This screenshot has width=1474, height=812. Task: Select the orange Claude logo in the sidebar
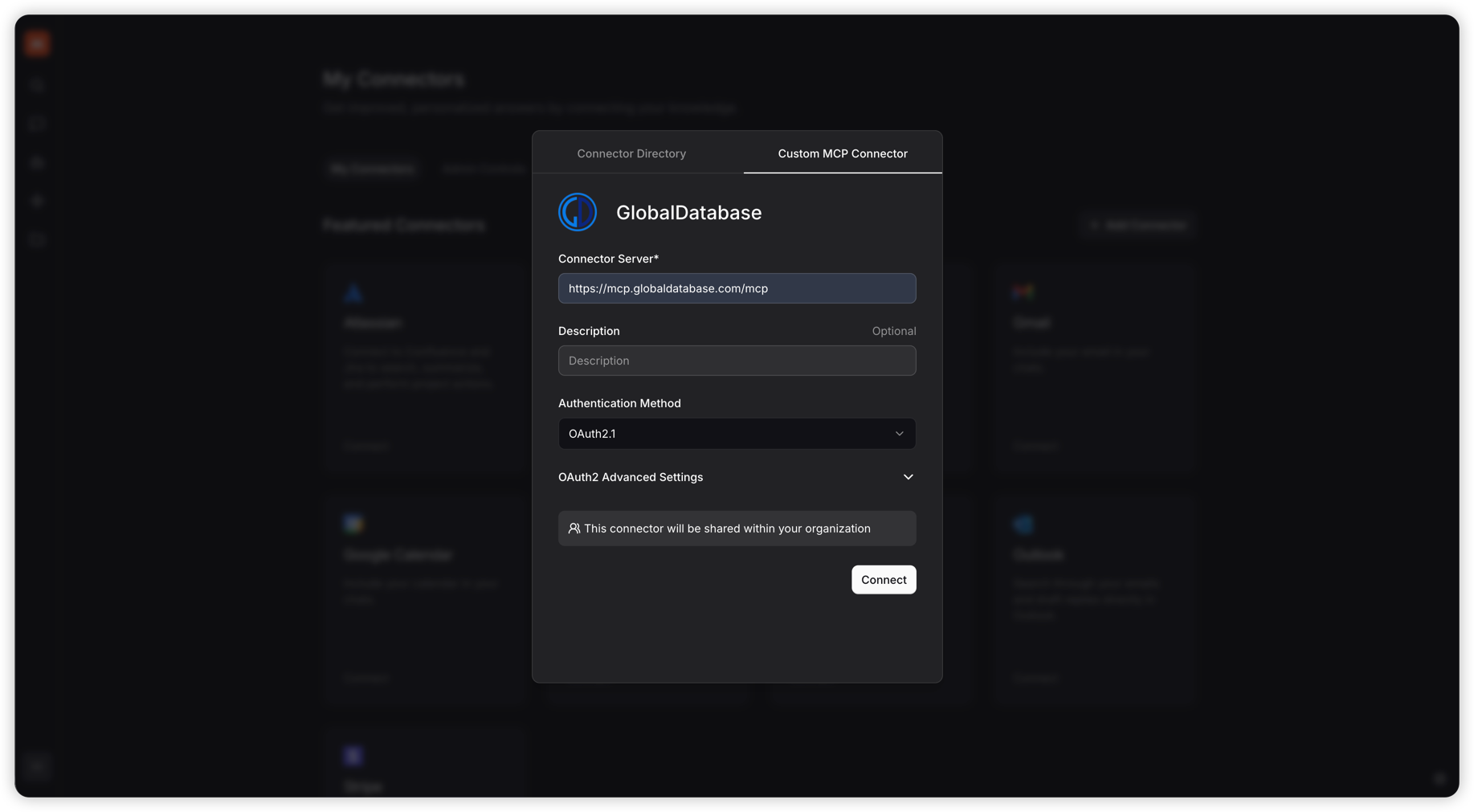[x=36, y=43]
